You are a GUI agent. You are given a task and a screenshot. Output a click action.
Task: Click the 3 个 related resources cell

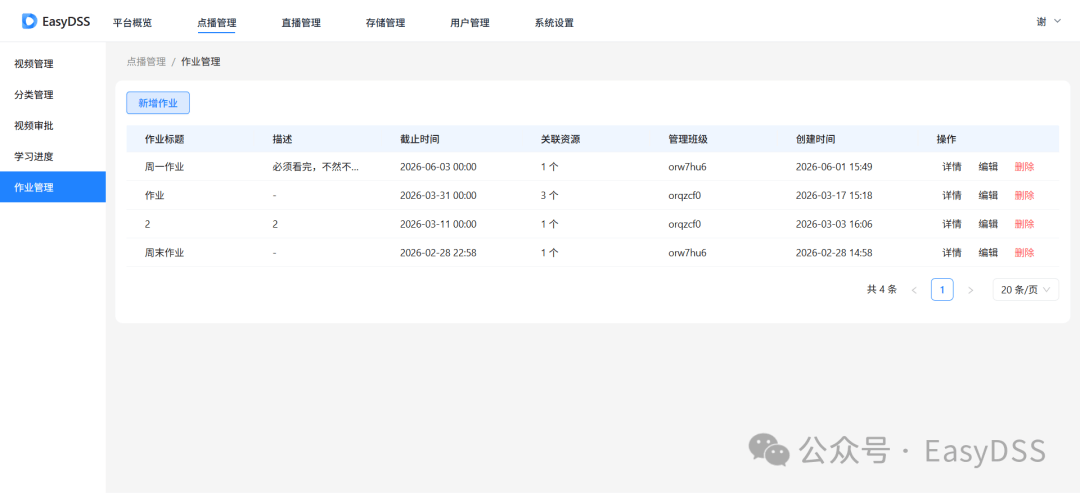(550, 196)
